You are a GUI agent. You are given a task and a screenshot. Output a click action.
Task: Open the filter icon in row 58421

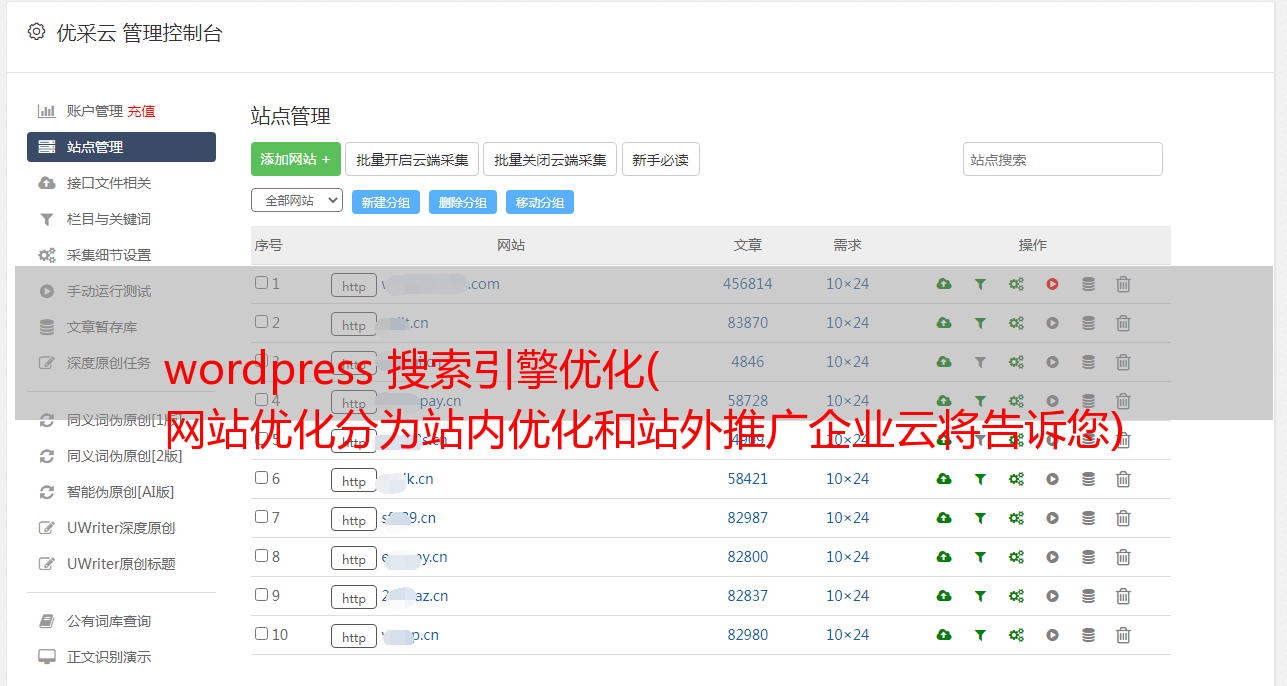[980, 479]
